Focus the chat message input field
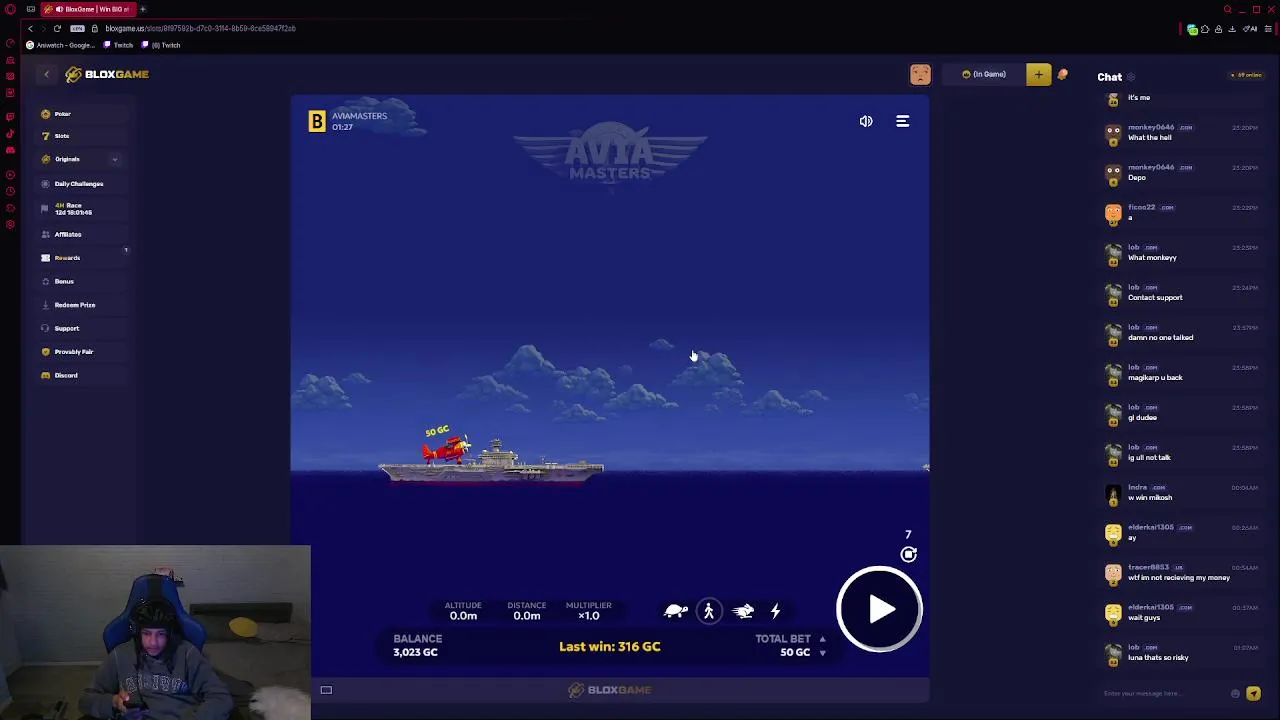The width and height of the screenshot is (1280, 720). (x=1165, y=693)
